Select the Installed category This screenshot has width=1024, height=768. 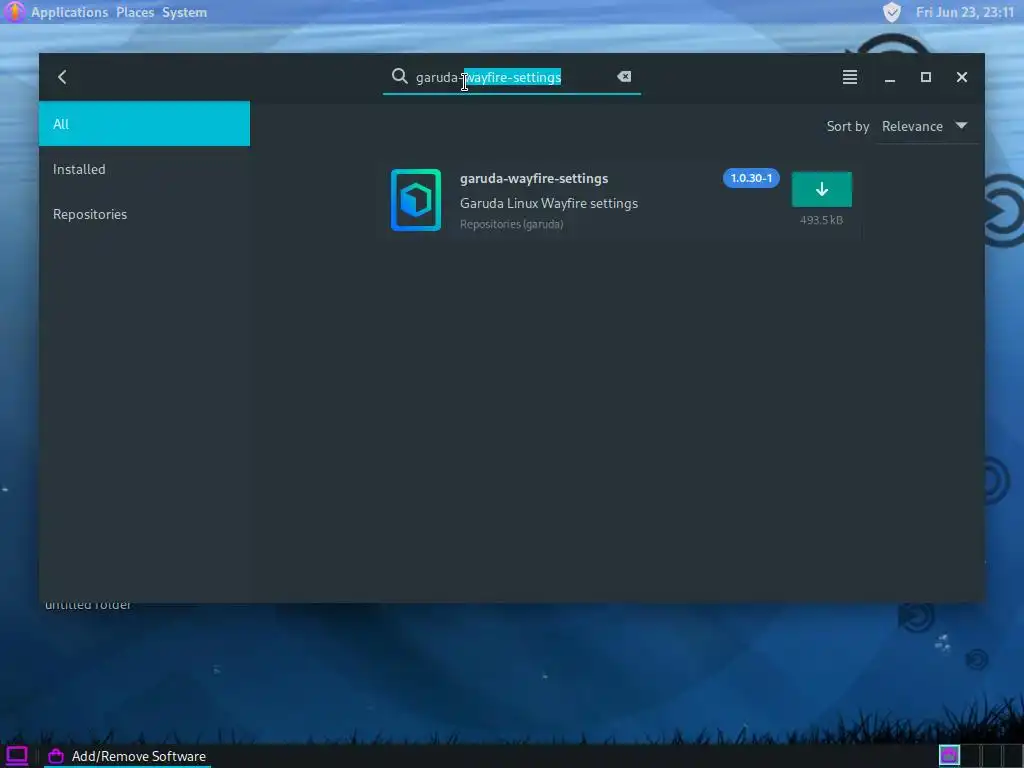tap(144, 169)
